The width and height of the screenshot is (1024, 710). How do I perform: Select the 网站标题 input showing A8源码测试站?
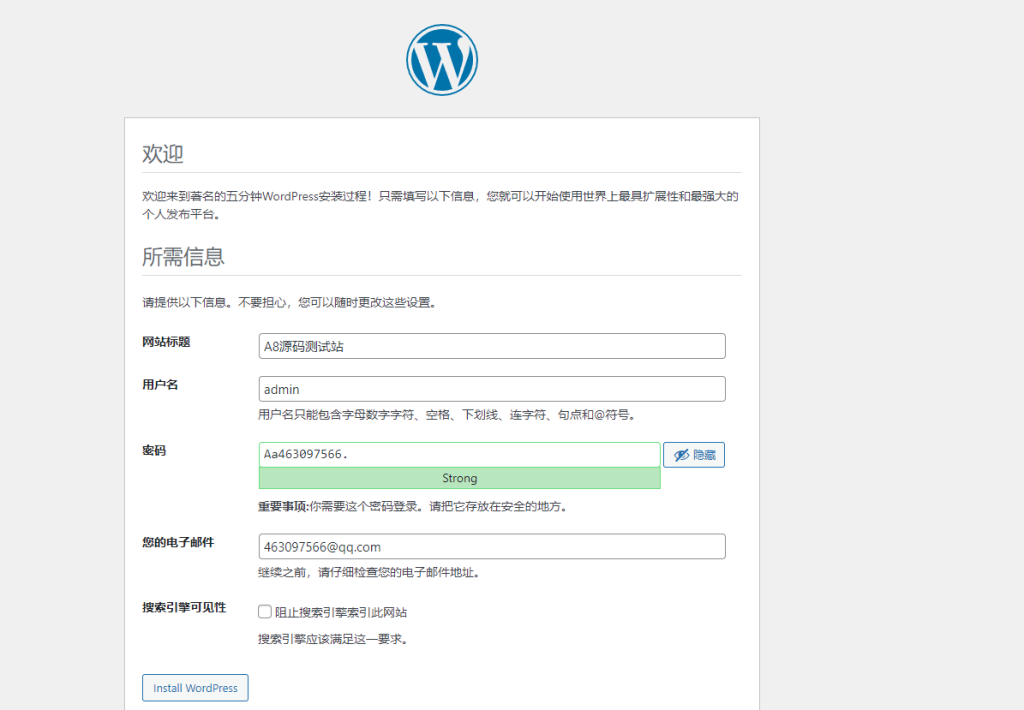tap(491, 345)
